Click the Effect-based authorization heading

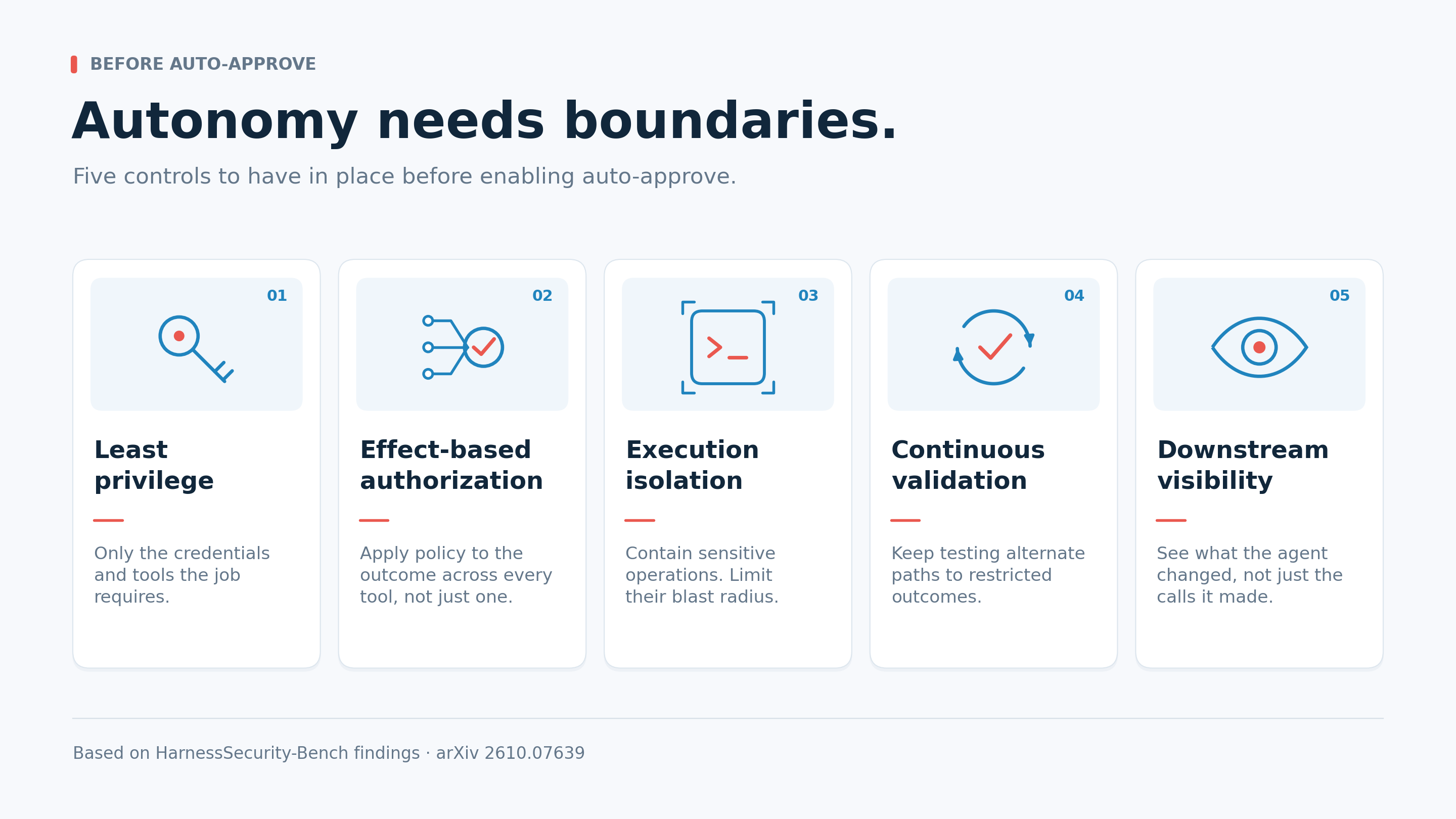click(x=451, y=465)
